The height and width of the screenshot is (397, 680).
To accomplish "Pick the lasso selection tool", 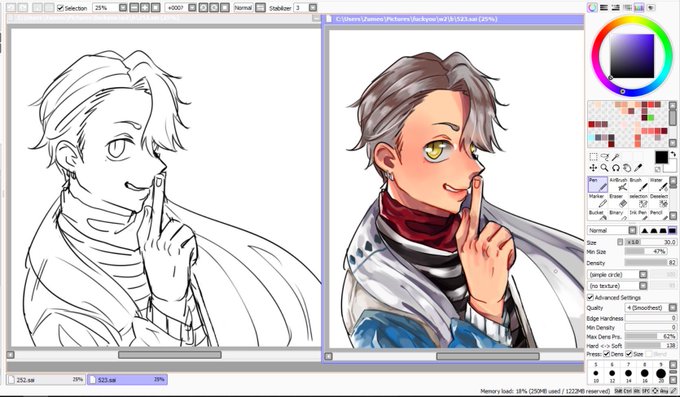I will [605, 157].
